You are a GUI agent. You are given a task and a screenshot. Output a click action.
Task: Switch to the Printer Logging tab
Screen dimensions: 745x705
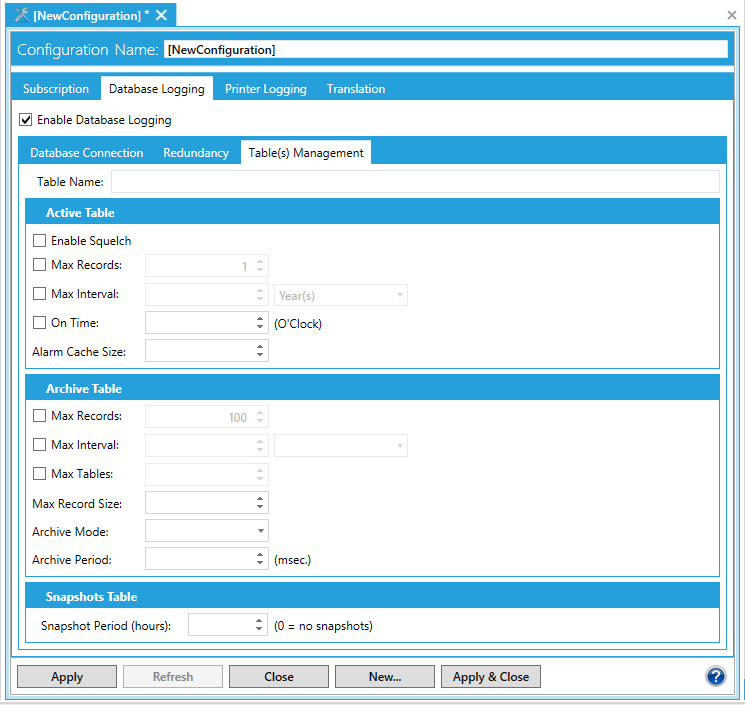[265, 89]
